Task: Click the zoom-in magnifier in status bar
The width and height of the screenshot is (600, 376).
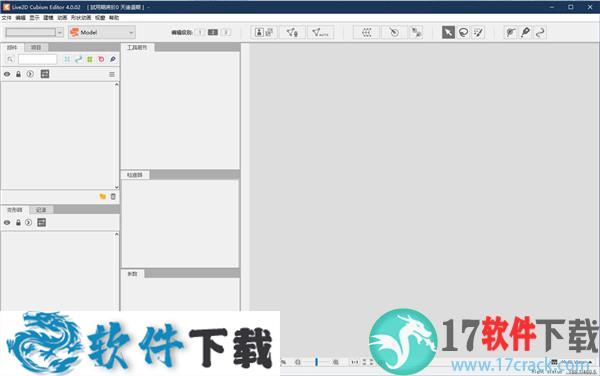Action: coord(336,362)
